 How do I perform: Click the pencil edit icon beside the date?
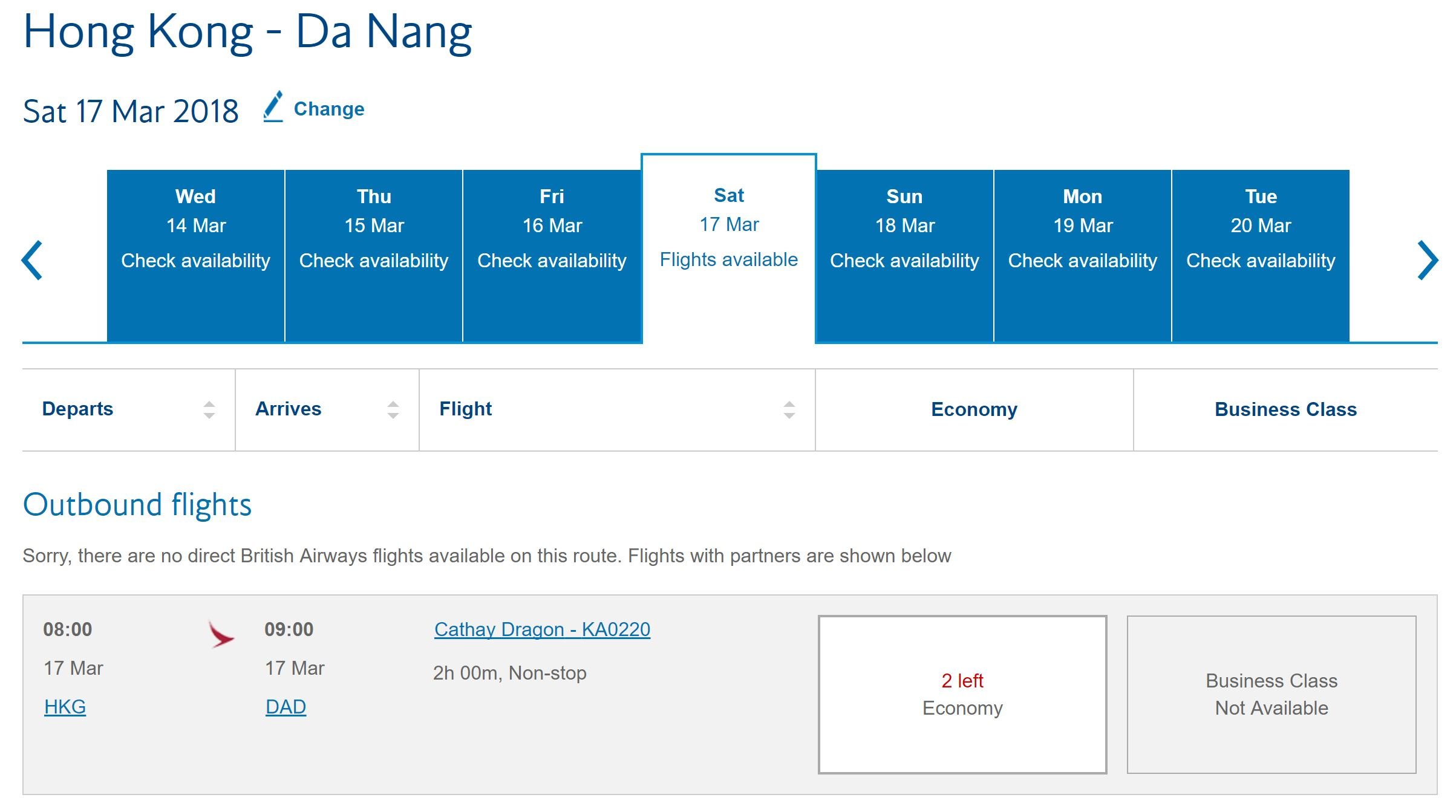tap(273, 107)
